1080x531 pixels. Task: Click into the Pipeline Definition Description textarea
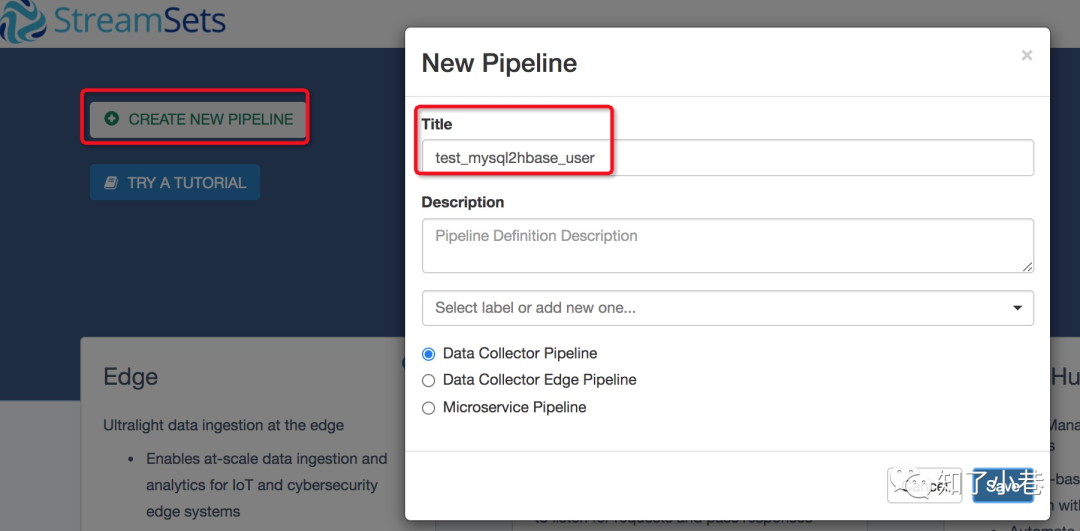[x=727, y=245]
